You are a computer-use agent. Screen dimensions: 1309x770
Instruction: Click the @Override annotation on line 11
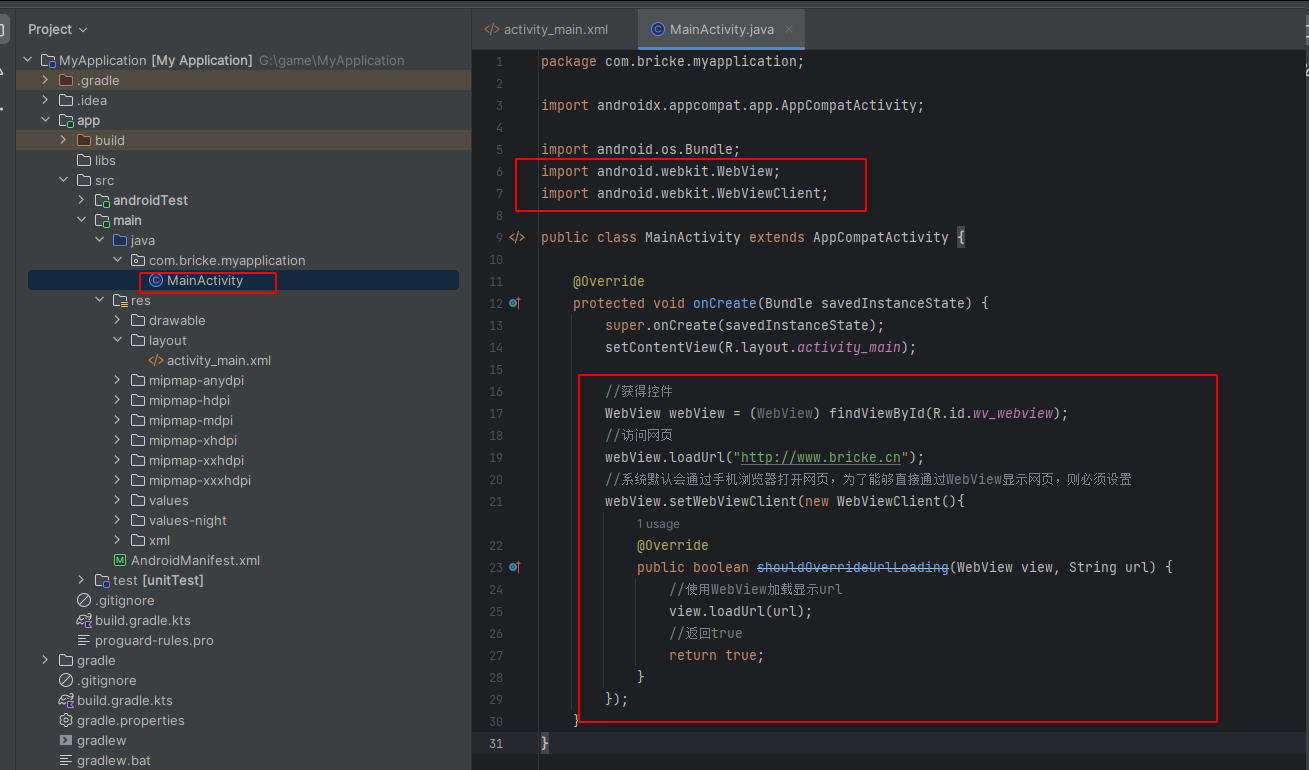(x=609, y=281)
